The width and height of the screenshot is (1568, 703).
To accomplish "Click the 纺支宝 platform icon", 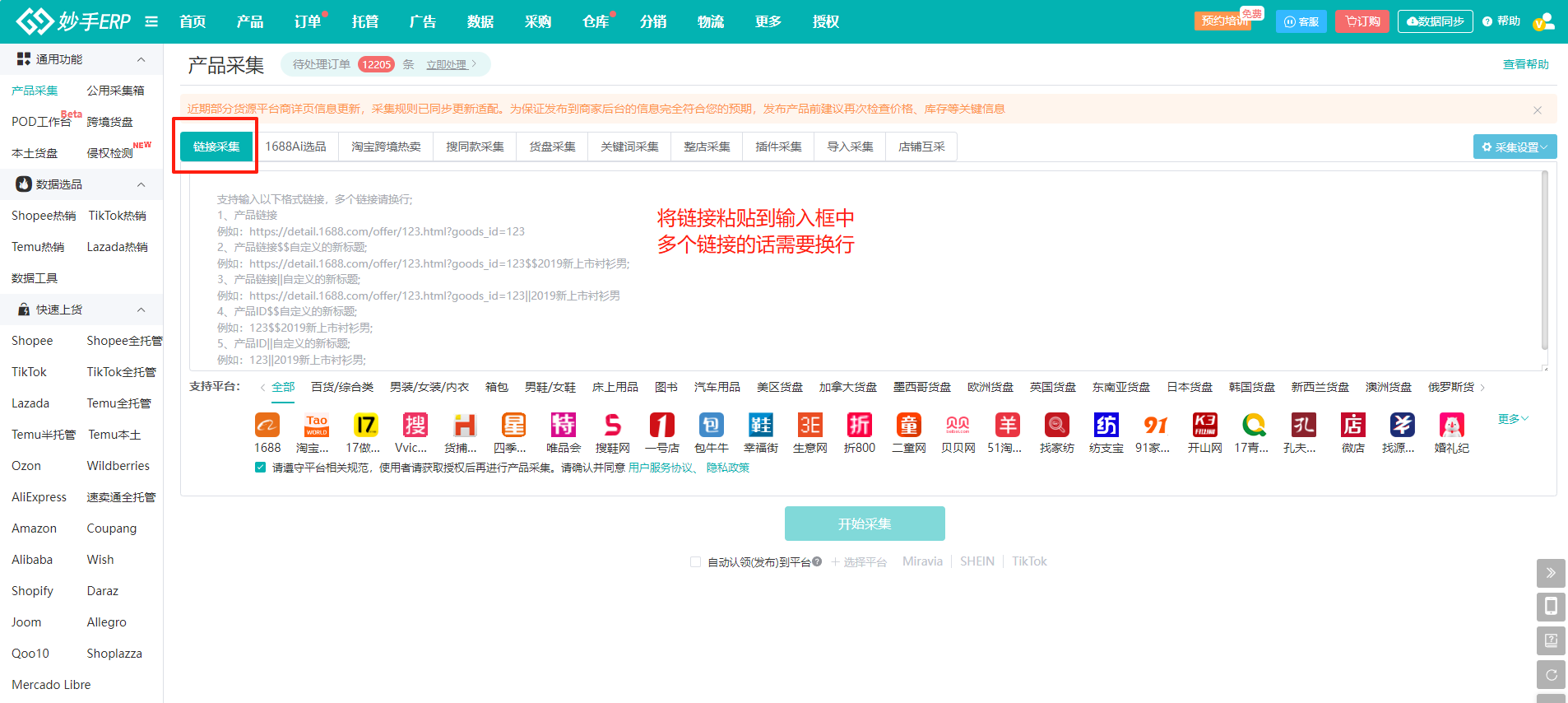I will pos(1106,425).
